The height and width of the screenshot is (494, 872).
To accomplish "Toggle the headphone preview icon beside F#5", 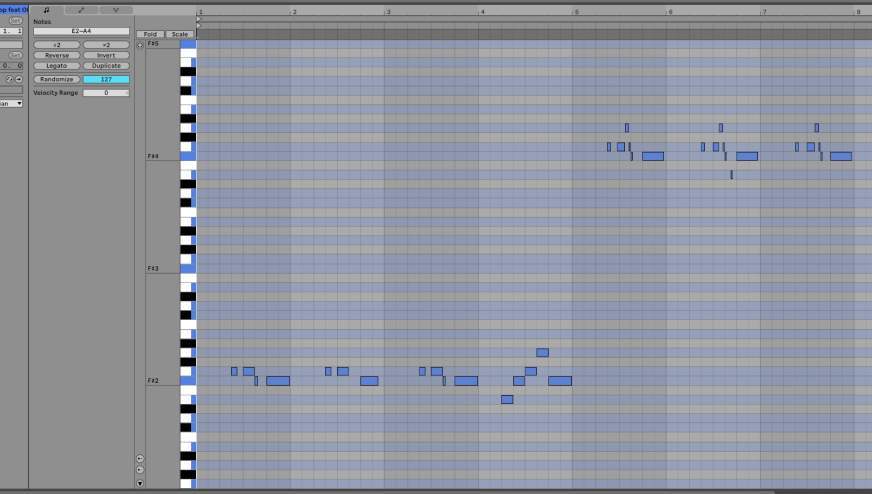I will point(140,45).
